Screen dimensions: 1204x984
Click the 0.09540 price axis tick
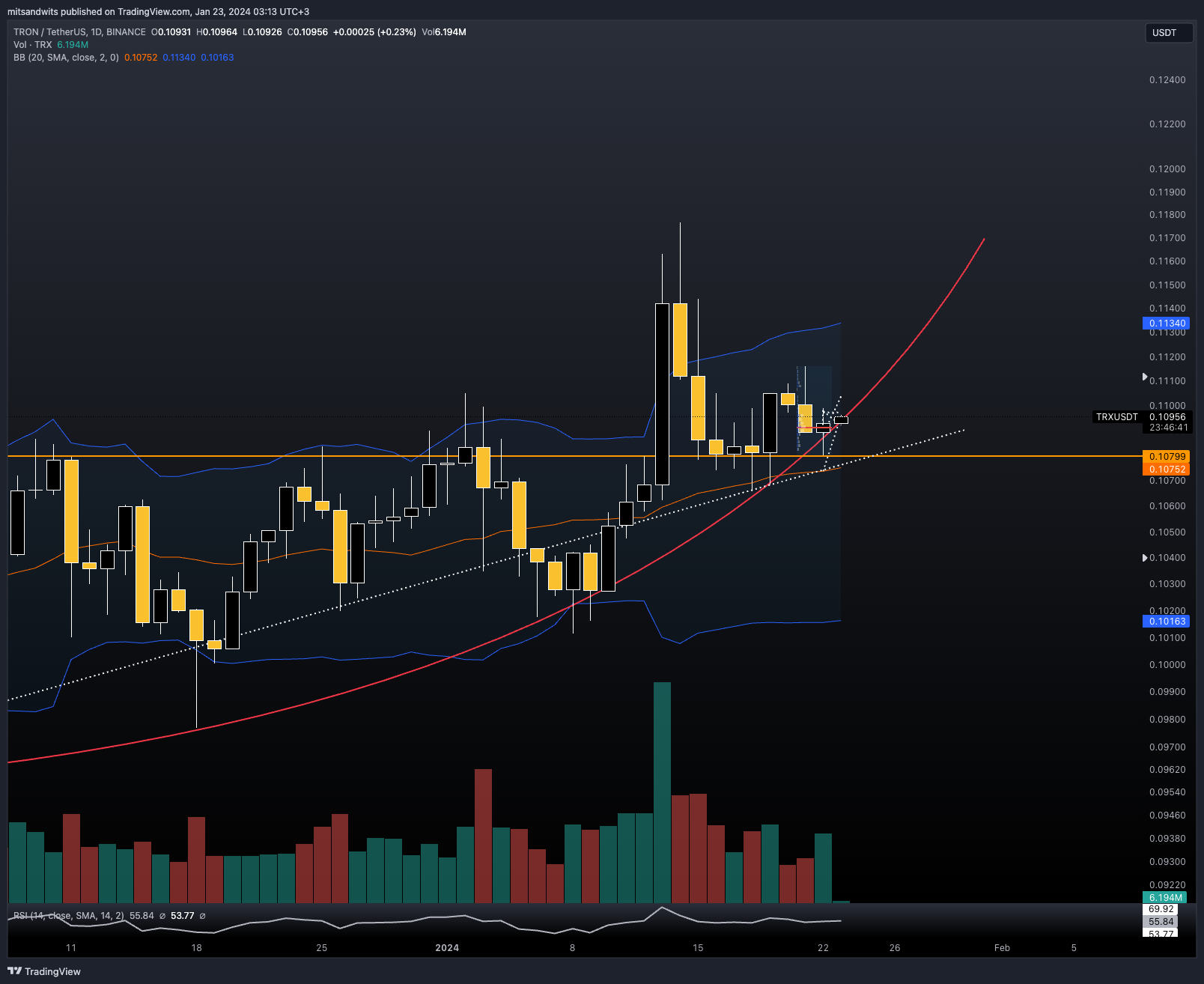(x=1167, y=792)
